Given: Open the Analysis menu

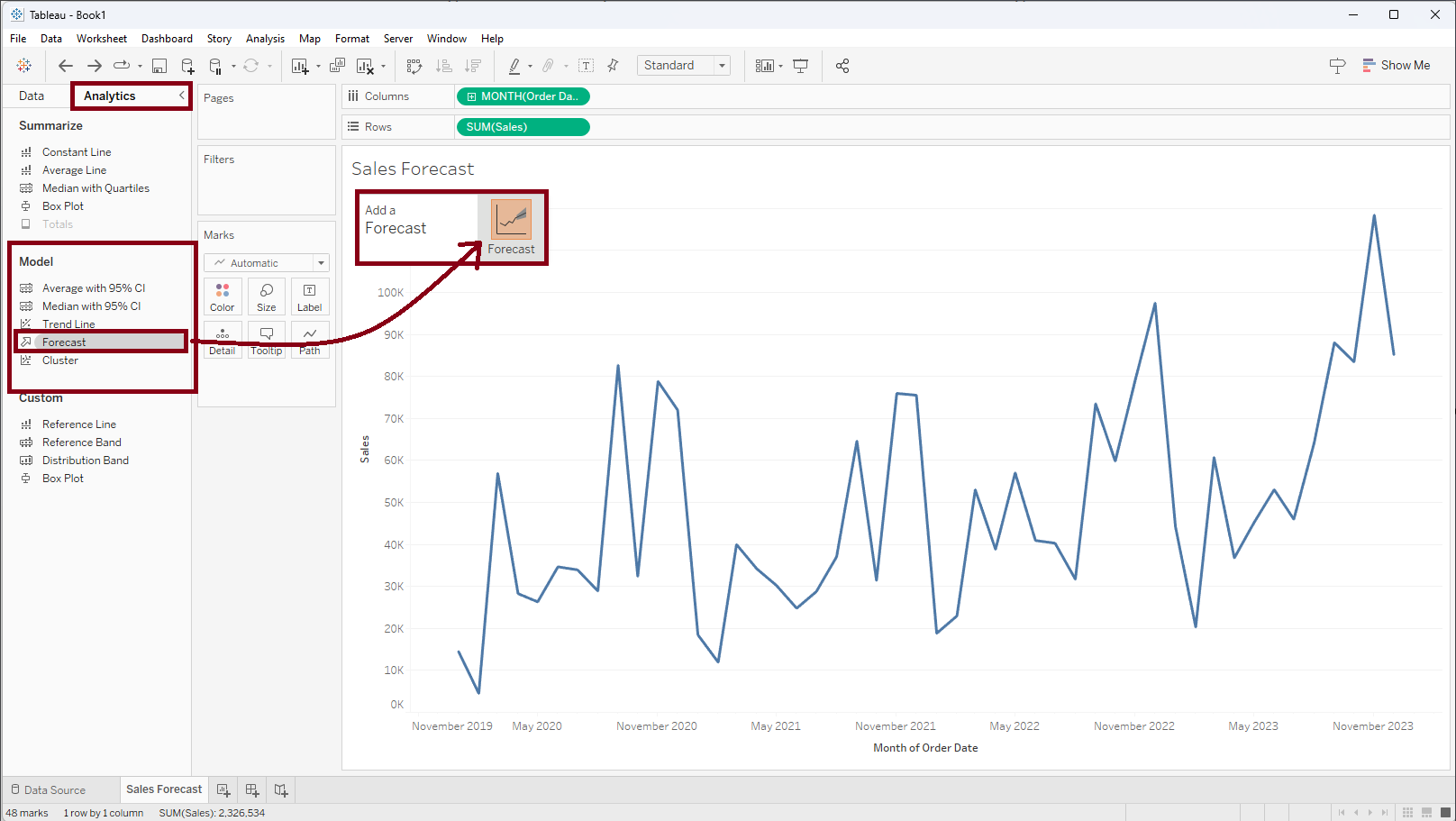Looking at the screenshot, I should tap(265, 39).
